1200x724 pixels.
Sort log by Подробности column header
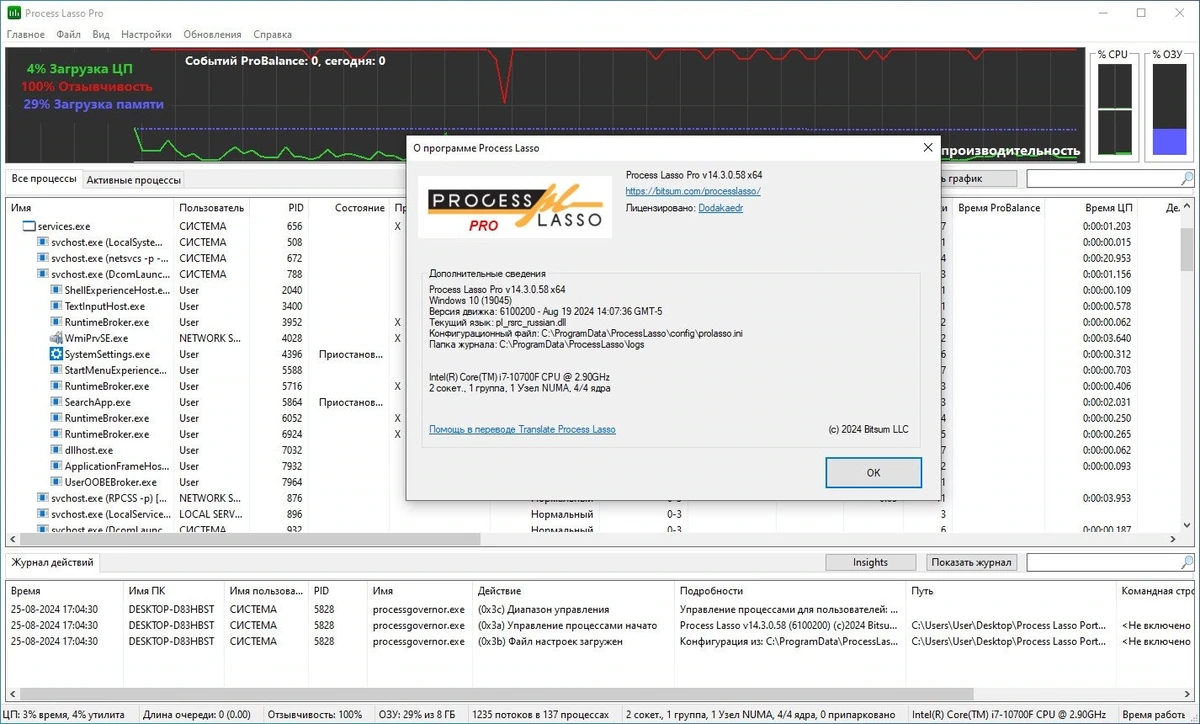click(789, 591)
